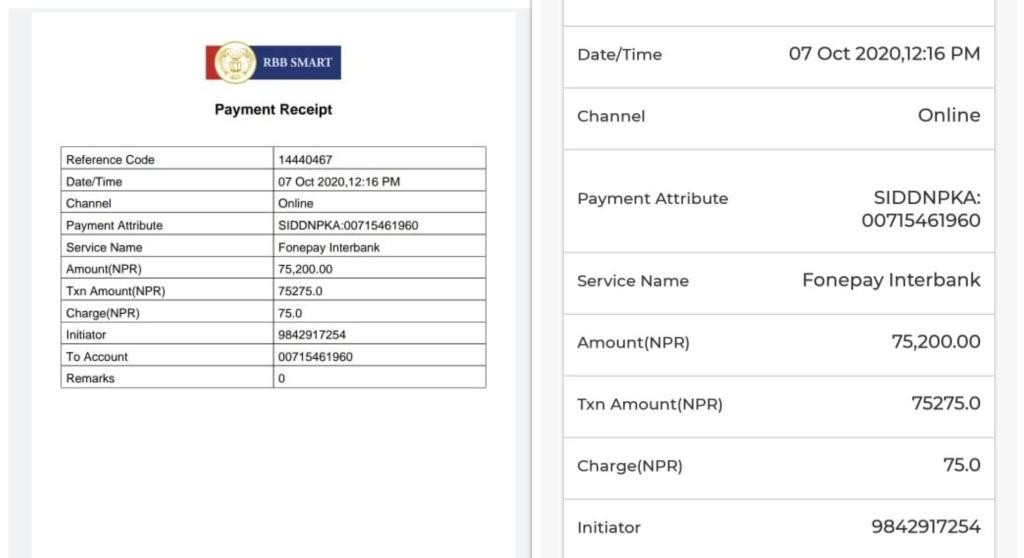This screenshot has height=558, width=1024.
Task: Click the Reference Code value 14440467
Action: click(x=305, y=159)
